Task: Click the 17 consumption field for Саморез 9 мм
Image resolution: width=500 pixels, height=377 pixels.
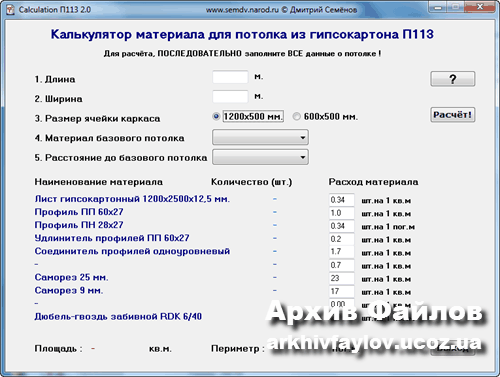Action: tap(341, 291)
